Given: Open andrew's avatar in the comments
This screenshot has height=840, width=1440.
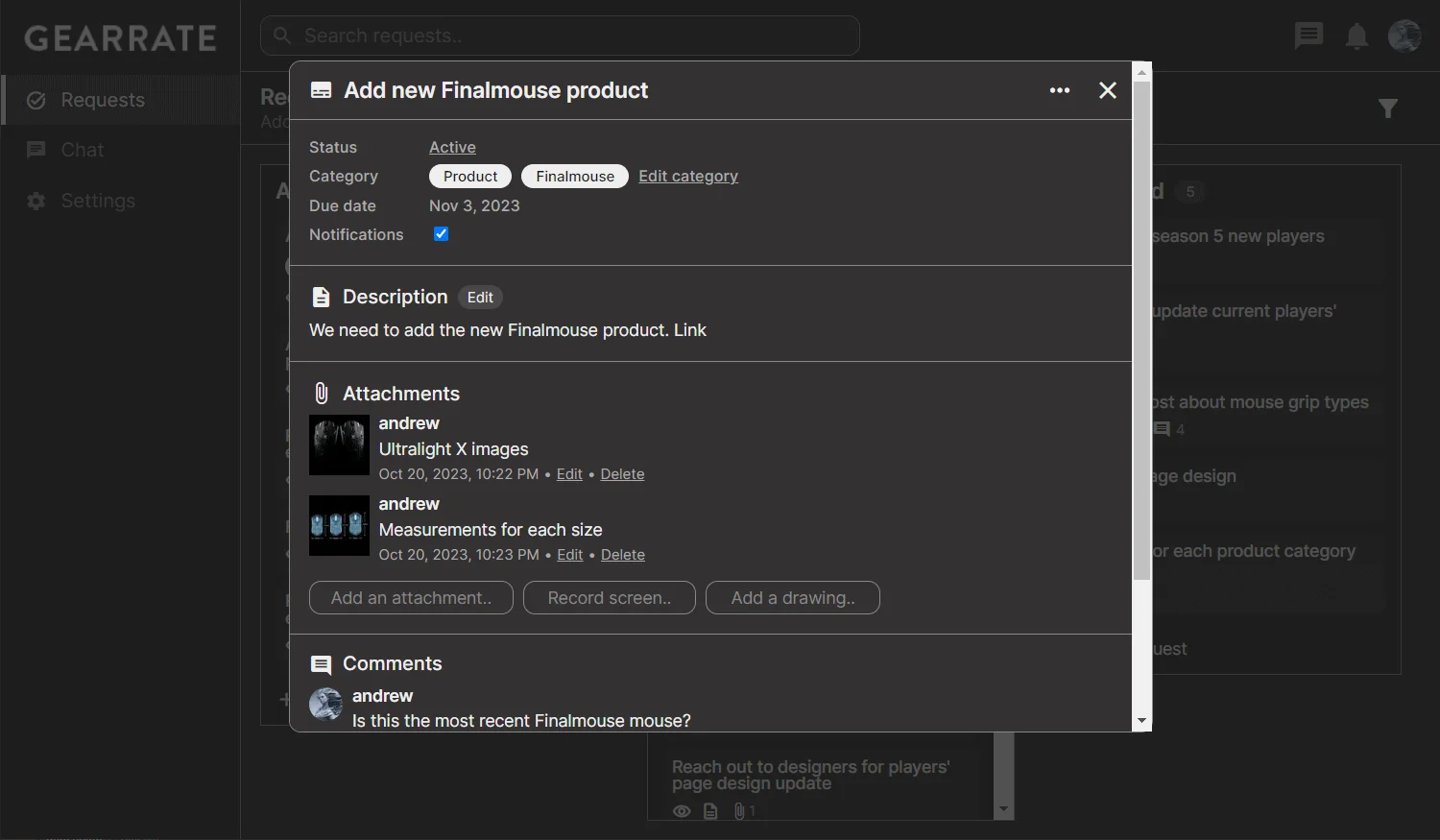Looking at the screenshot, I should pos(326,704).
